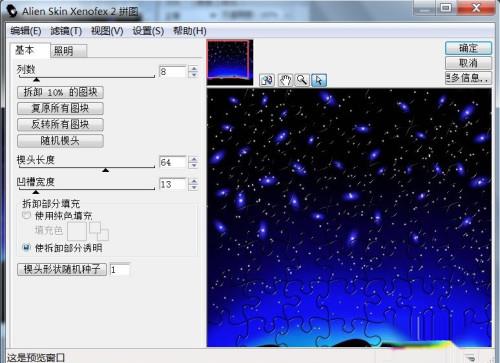Click the Alien Skin app icon in the title bar
Image resolution: width=500 pixels, height=363 pixels.
click(x=12, y=11)
